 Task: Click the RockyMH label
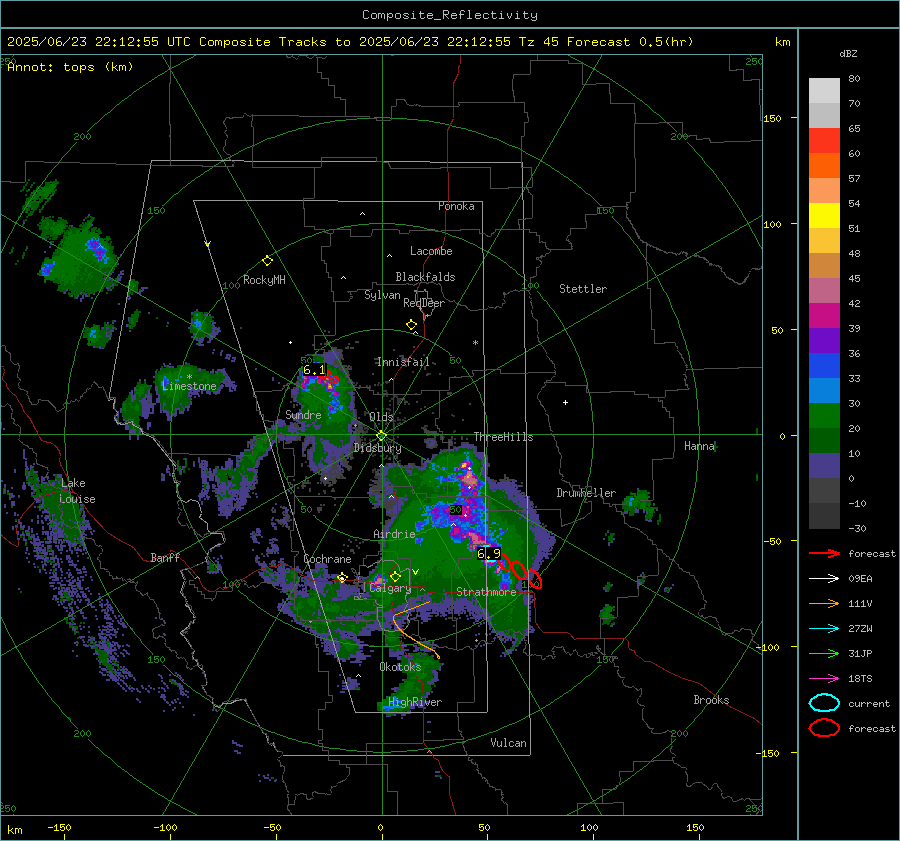(x=264, y=280)
